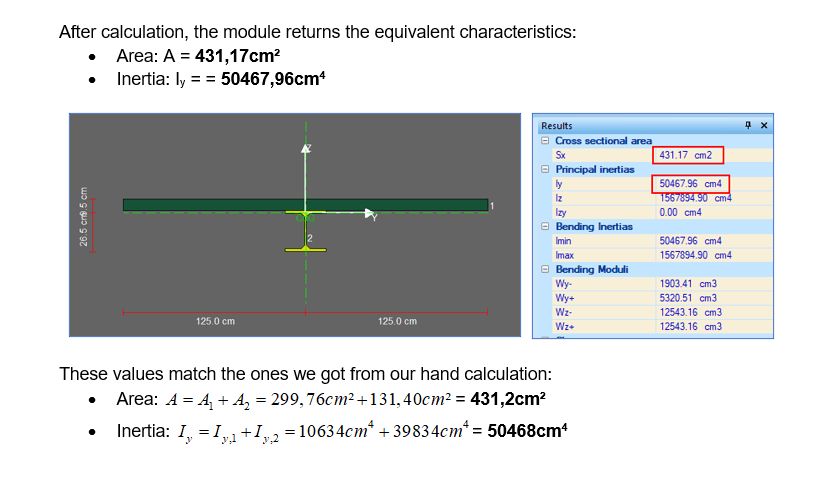Click the Wz+ value 12543.16 cm3
834x496 pixels.
pyautogui.click(x=690, y=327)
